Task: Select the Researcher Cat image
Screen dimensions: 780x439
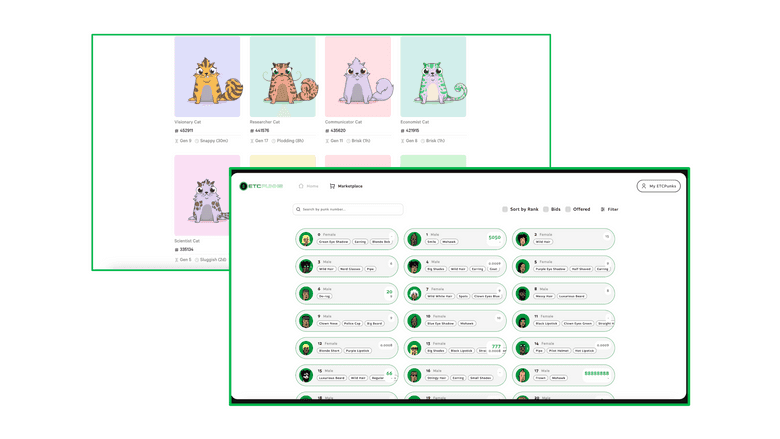Action: (x=282, y=77)
